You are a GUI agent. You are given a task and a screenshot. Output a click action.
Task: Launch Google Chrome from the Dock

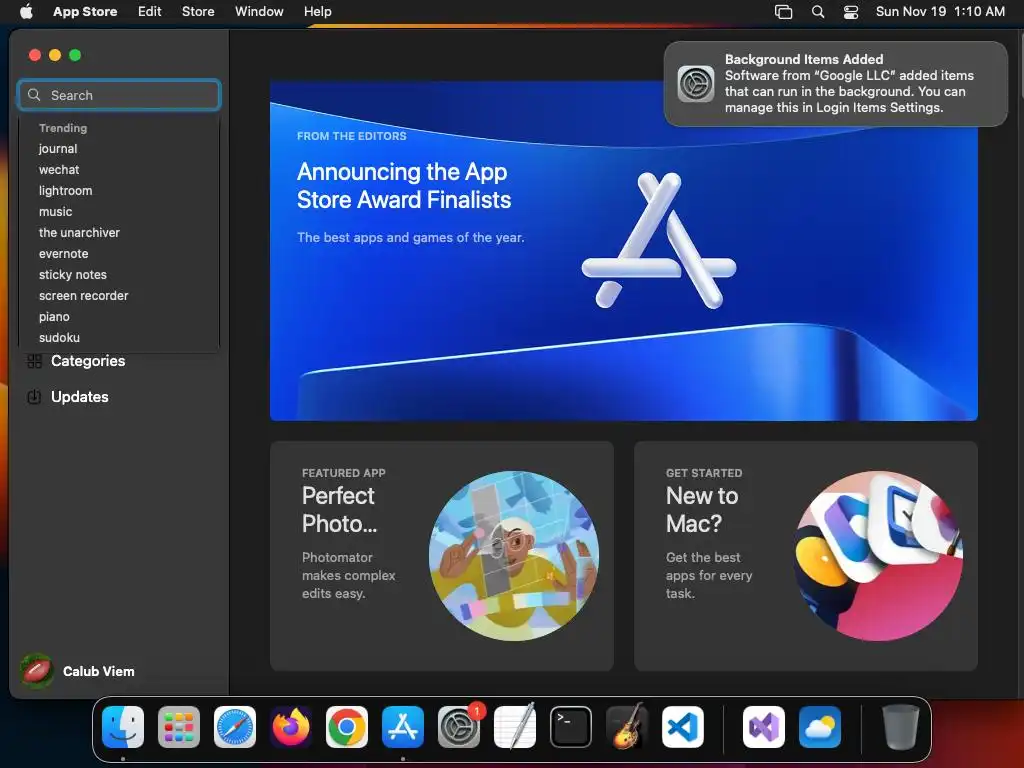pyautogui.click(x=347, y=727)
